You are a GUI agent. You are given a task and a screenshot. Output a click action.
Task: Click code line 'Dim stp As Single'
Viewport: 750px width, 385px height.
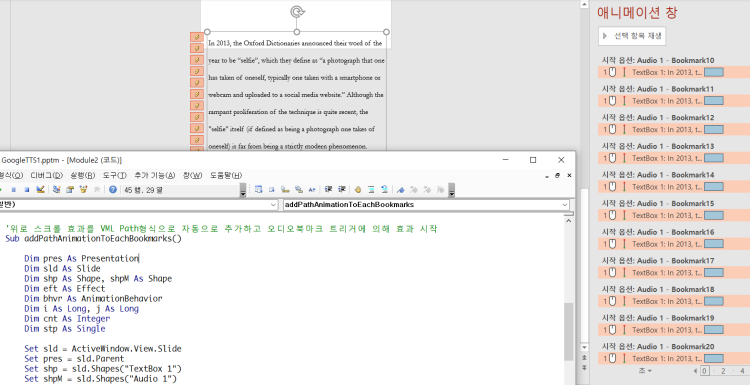coord(65,329)
